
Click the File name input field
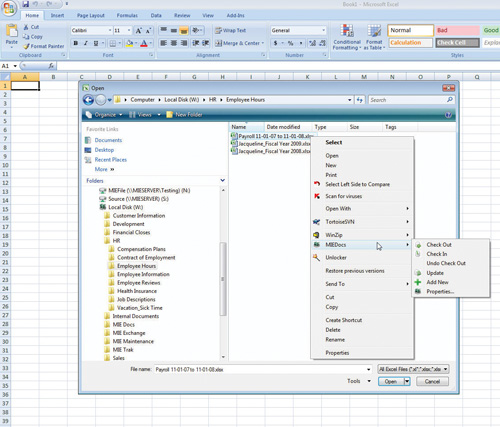pos(263,370)
